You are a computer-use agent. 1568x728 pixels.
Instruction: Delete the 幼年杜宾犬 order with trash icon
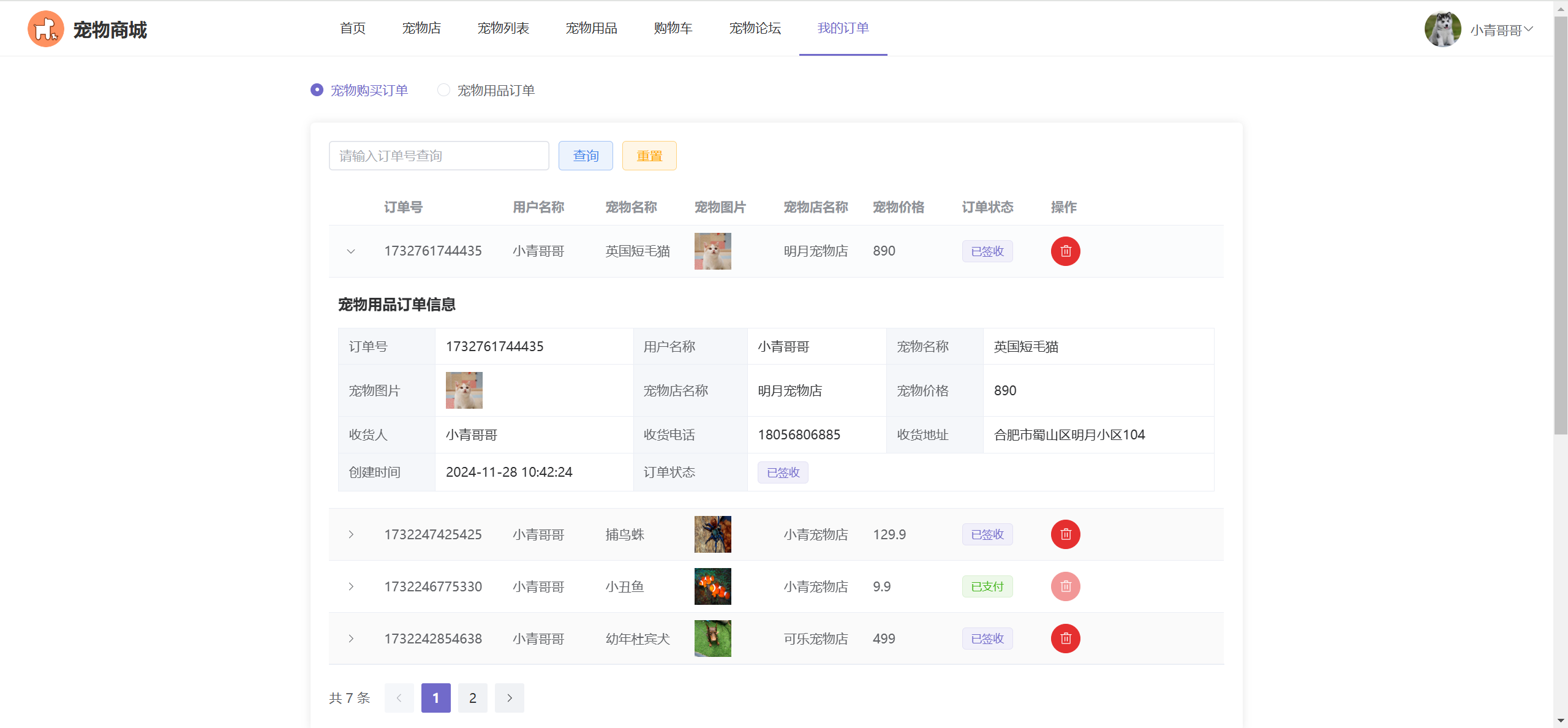(x=1065, y=639)
